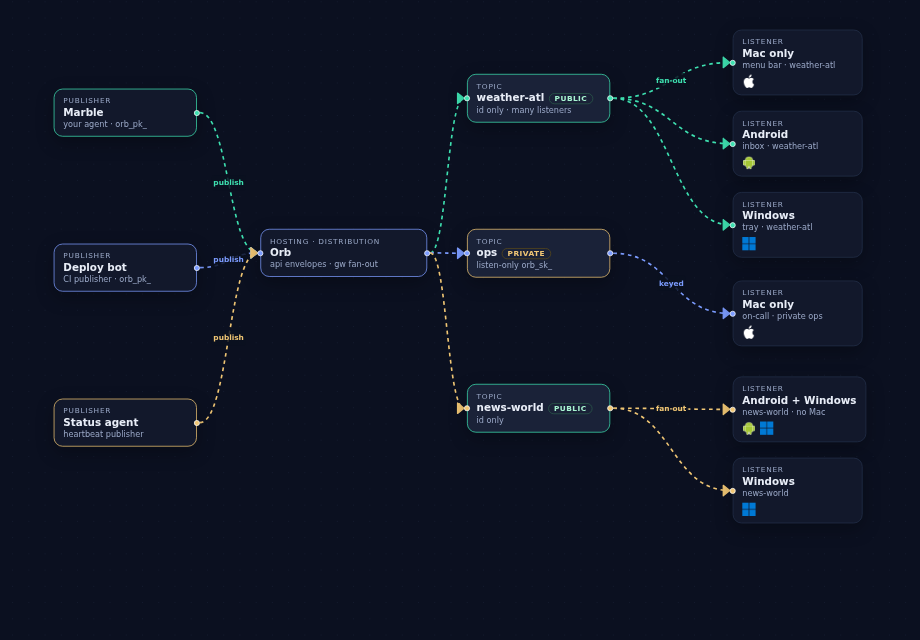Click the output port on Marble node
Image resolution: width=920 pixels, height=640 pixels.
point(197,113)
